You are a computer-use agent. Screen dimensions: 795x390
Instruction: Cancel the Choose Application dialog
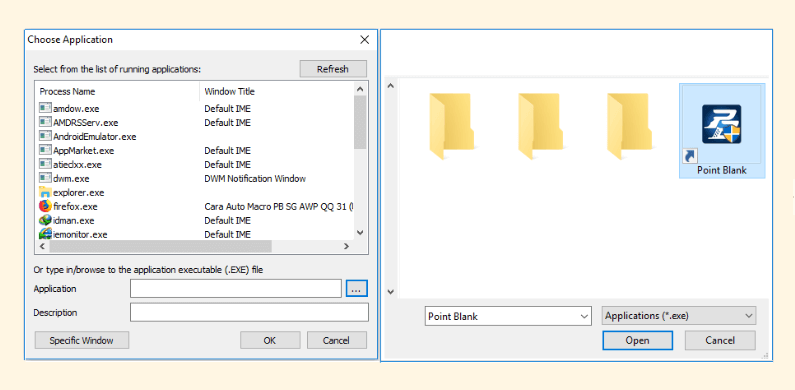pyautogui.click(x=337, y=340)
